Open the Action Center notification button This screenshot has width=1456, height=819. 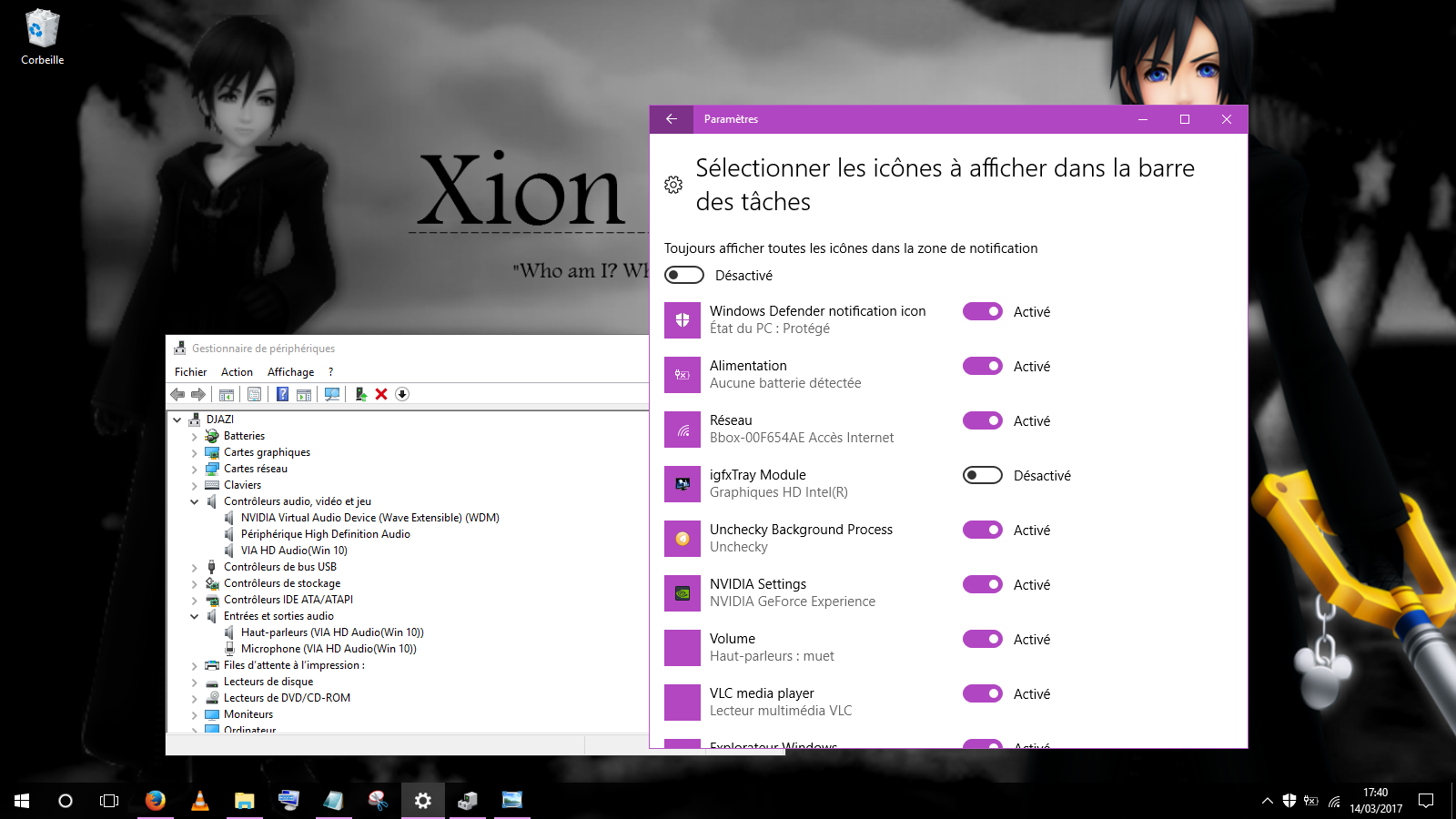click(1426, 801)
